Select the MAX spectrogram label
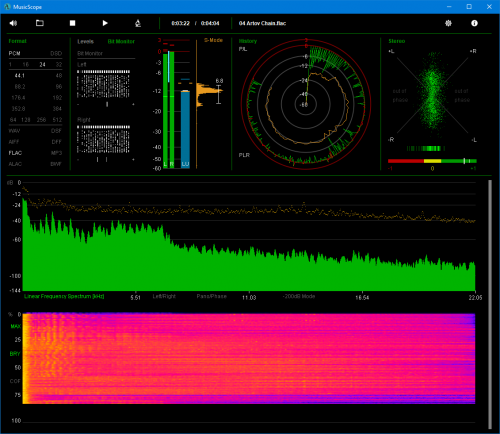Image resolution: width=500 pixels, height=434 pixels. pos(16,326)
